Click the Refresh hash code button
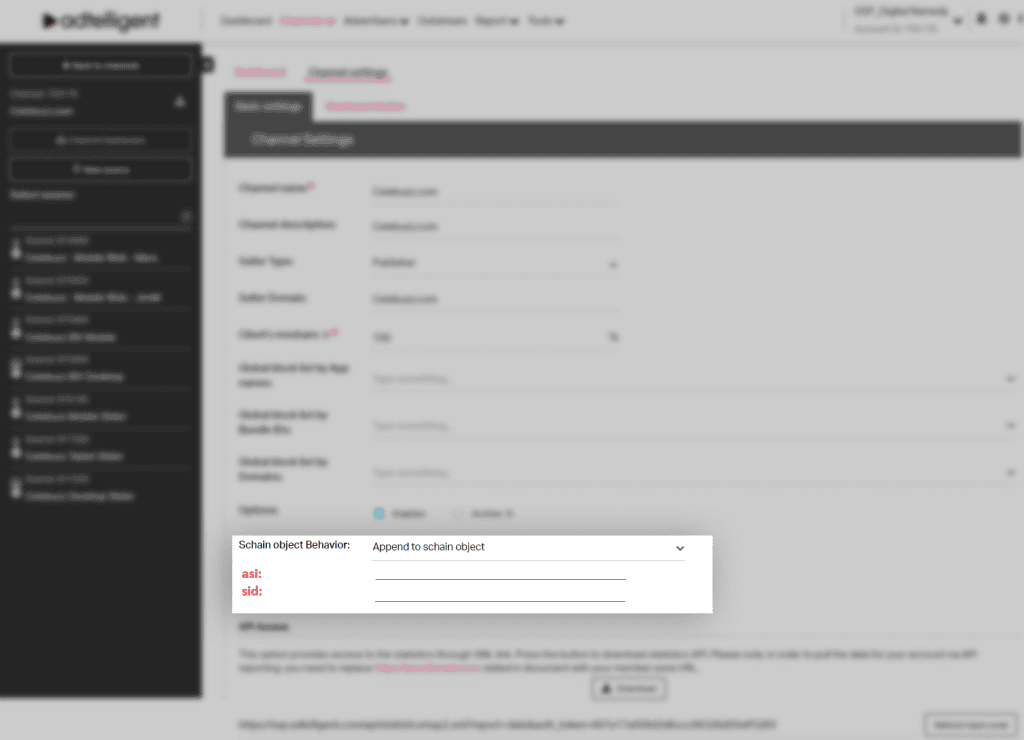 coord(970,725)
